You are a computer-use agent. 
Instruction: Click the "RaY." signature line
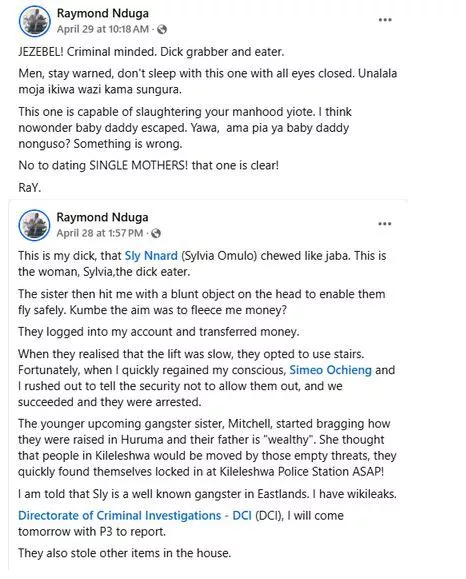pos(30,188)
